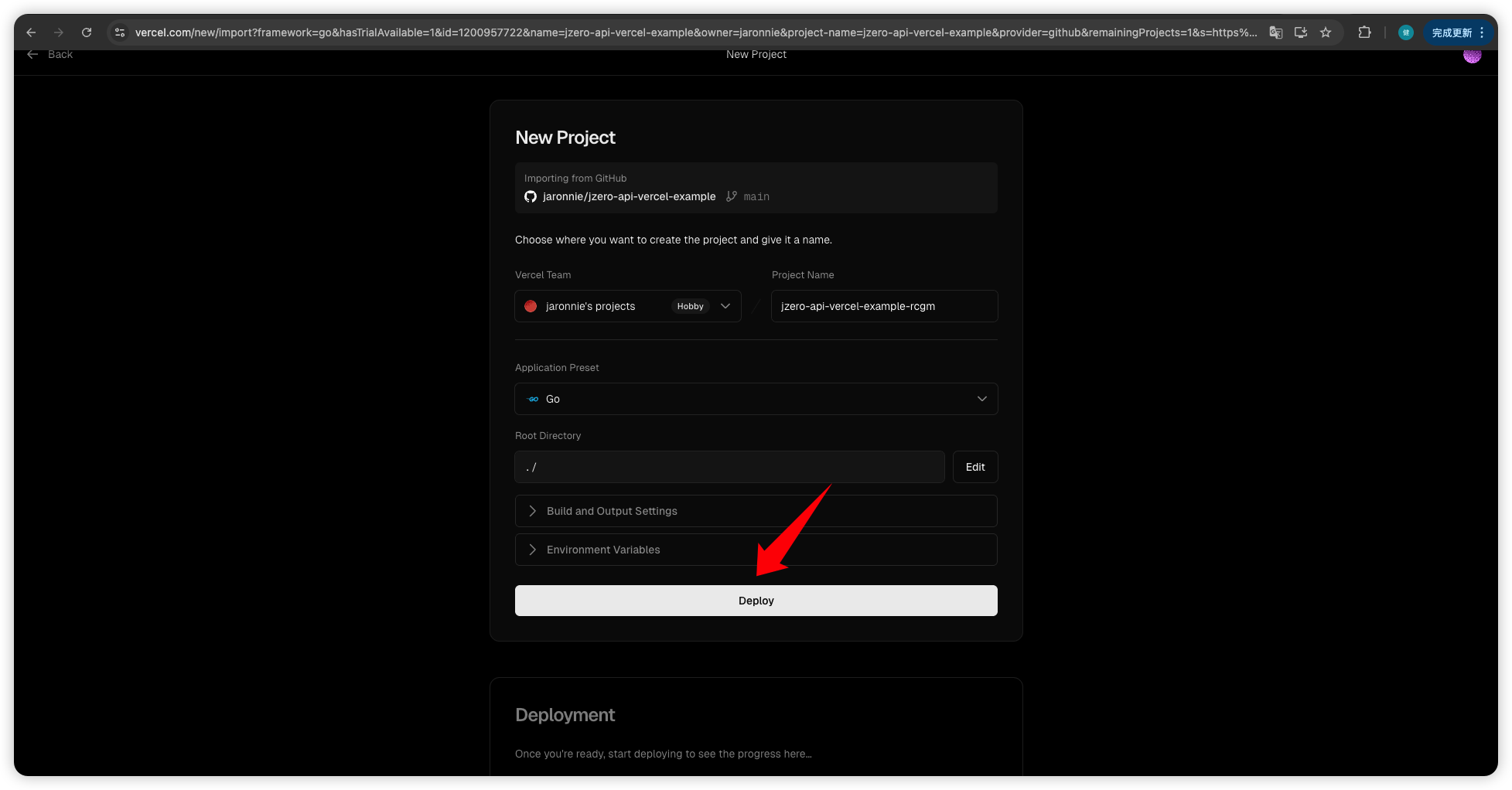
Task: Go Back to the previous Vercel page
Action: pos(50,55)
